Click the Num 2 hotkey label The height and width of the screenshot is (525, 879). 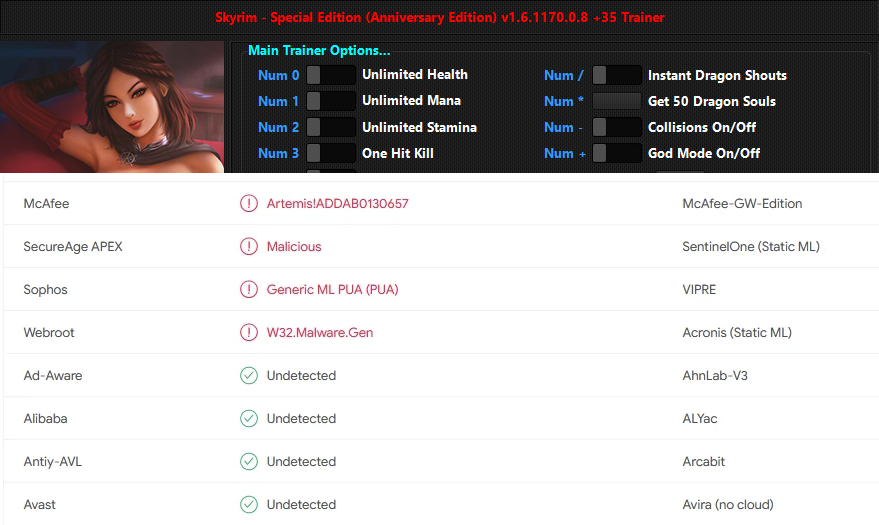(279, 127)
